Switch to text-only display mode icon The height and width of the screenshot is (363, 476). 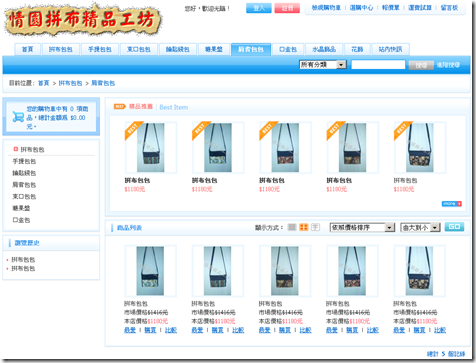point(315,227)
